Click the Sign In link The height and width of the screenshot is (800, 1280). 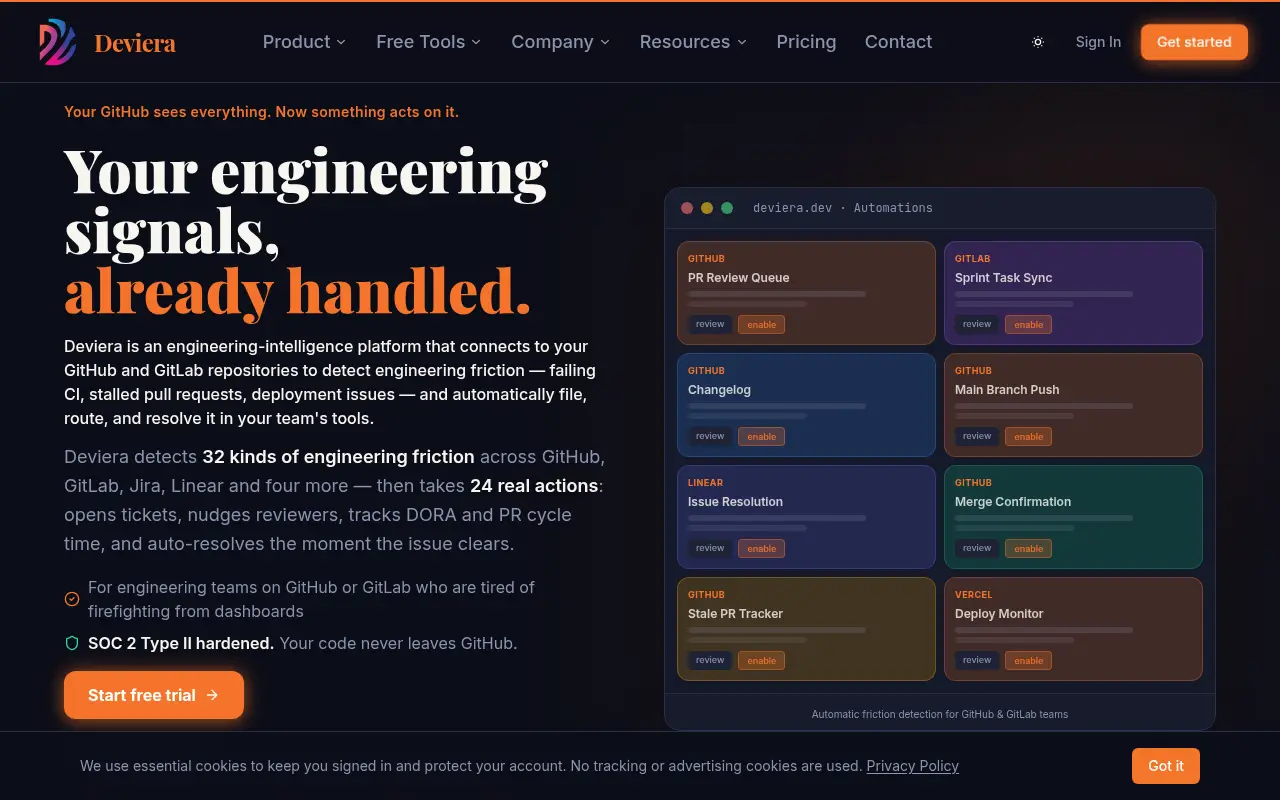[1098, 42]
